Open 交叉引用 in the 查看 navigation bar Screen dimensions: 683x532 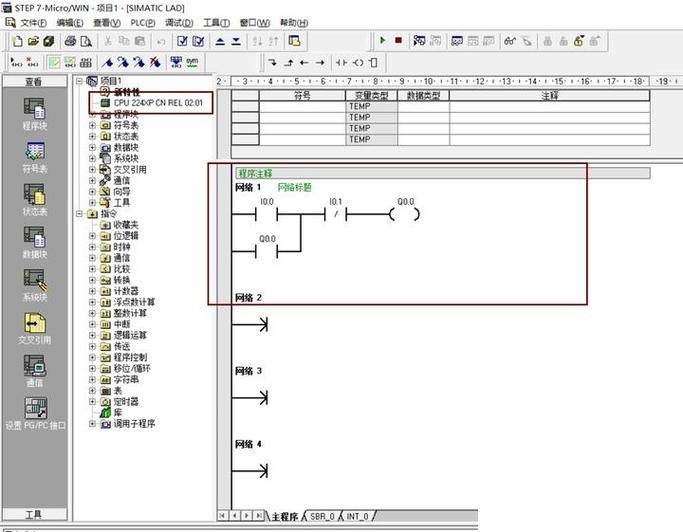coord(34,329)
